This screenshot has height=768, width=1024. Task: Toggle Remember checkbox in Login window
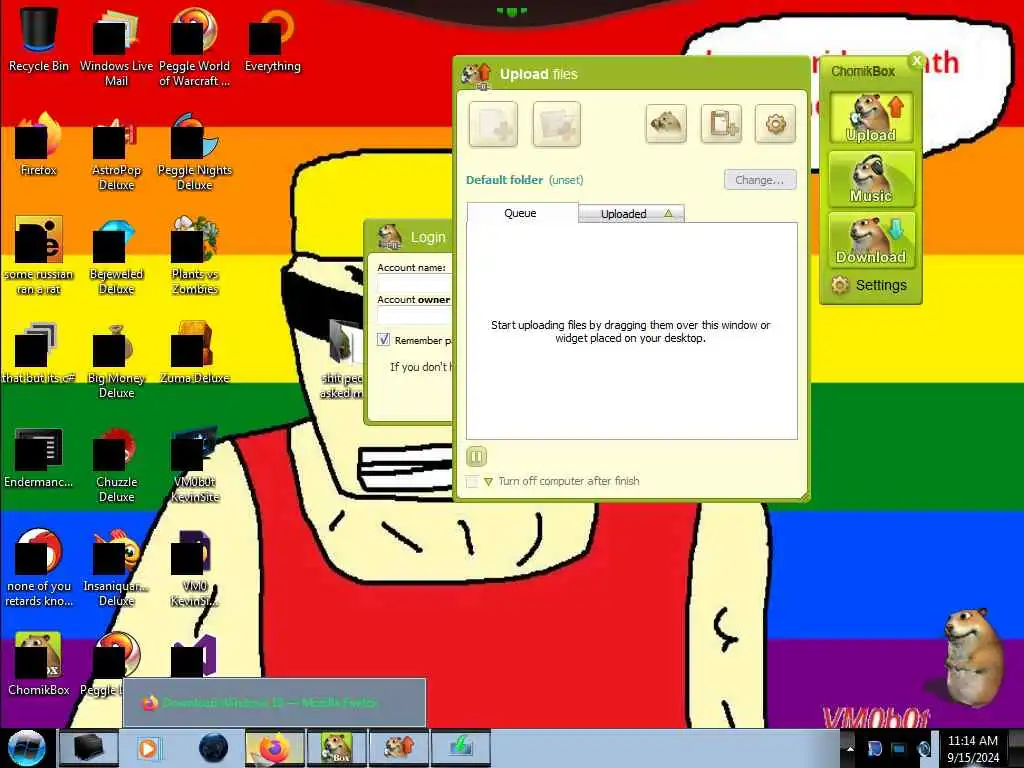(x=383, y=340)
